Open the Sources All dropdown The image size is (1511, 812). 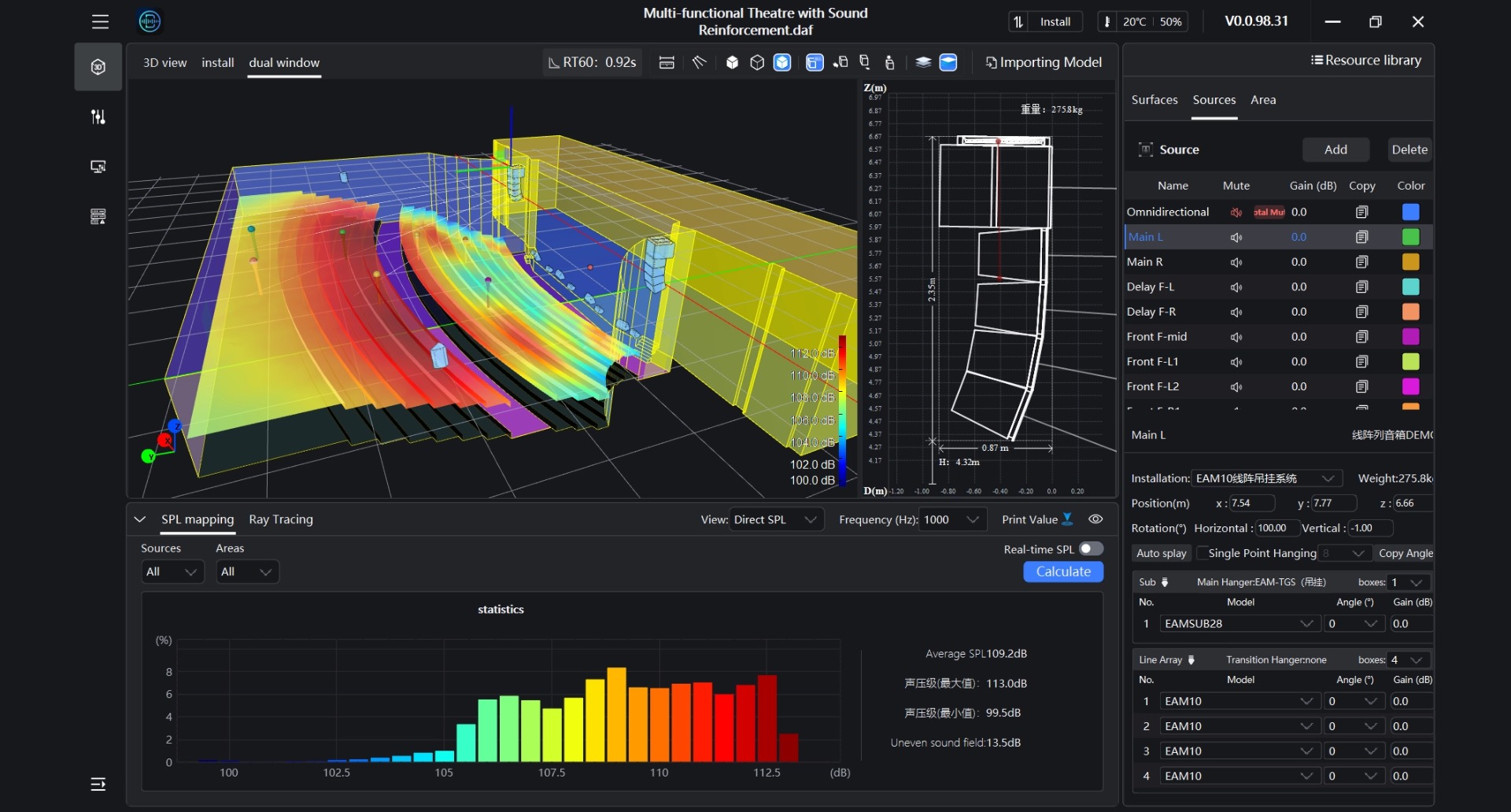point(172,572)
